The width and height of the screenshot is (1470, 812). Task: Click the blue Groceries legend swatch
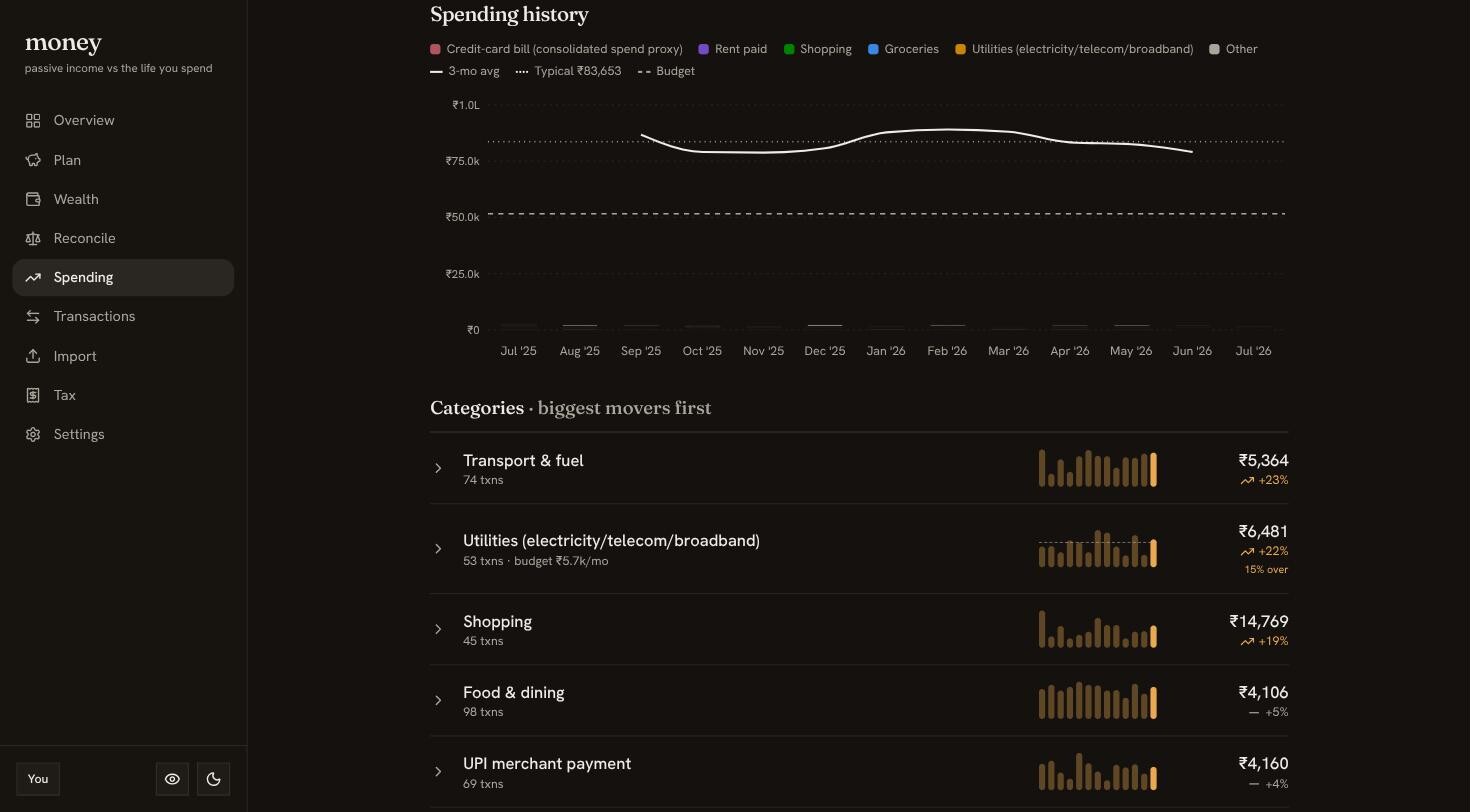click(873, 49)
